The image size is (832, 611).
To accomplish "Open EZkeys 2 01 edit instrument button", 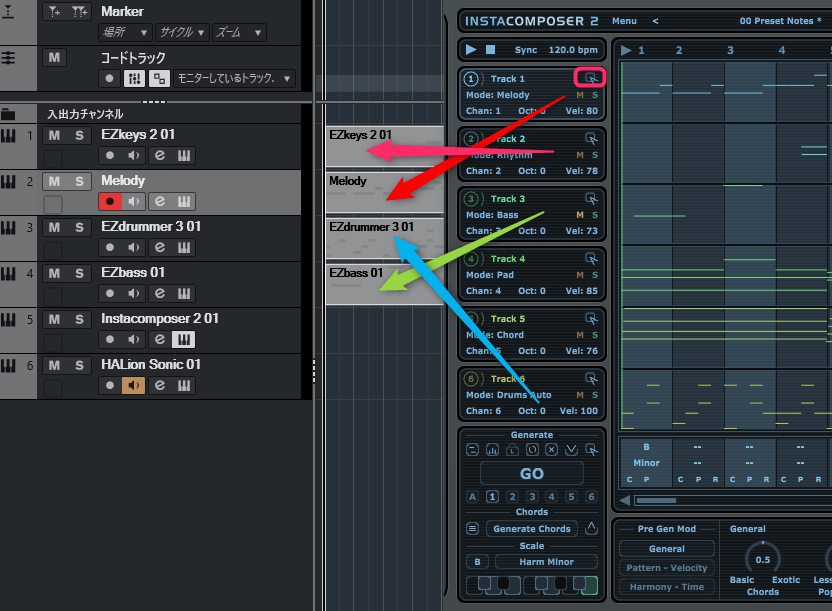I will tap(160, 155).
